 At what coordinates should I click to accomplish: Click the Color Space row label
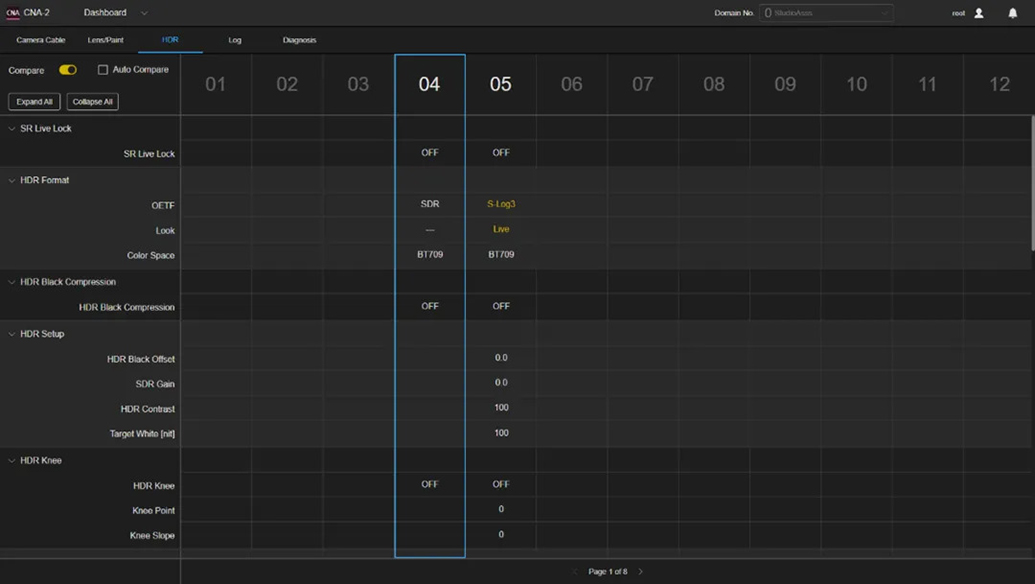pos(150,255)
